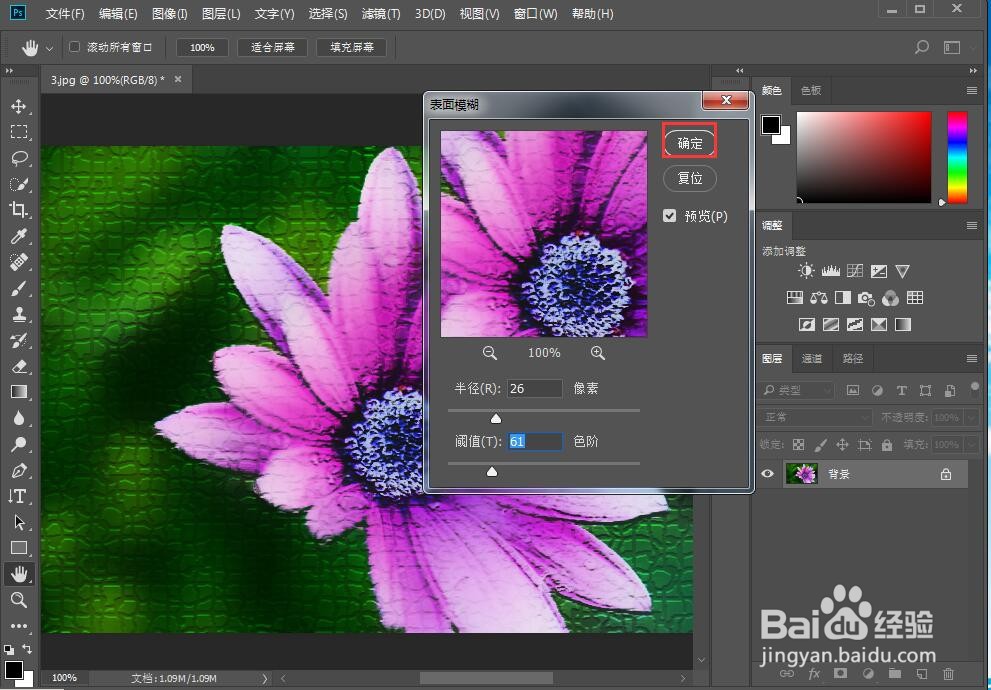
Task: Open the layer filter type dropdown
Action: (x=797, y=390)
